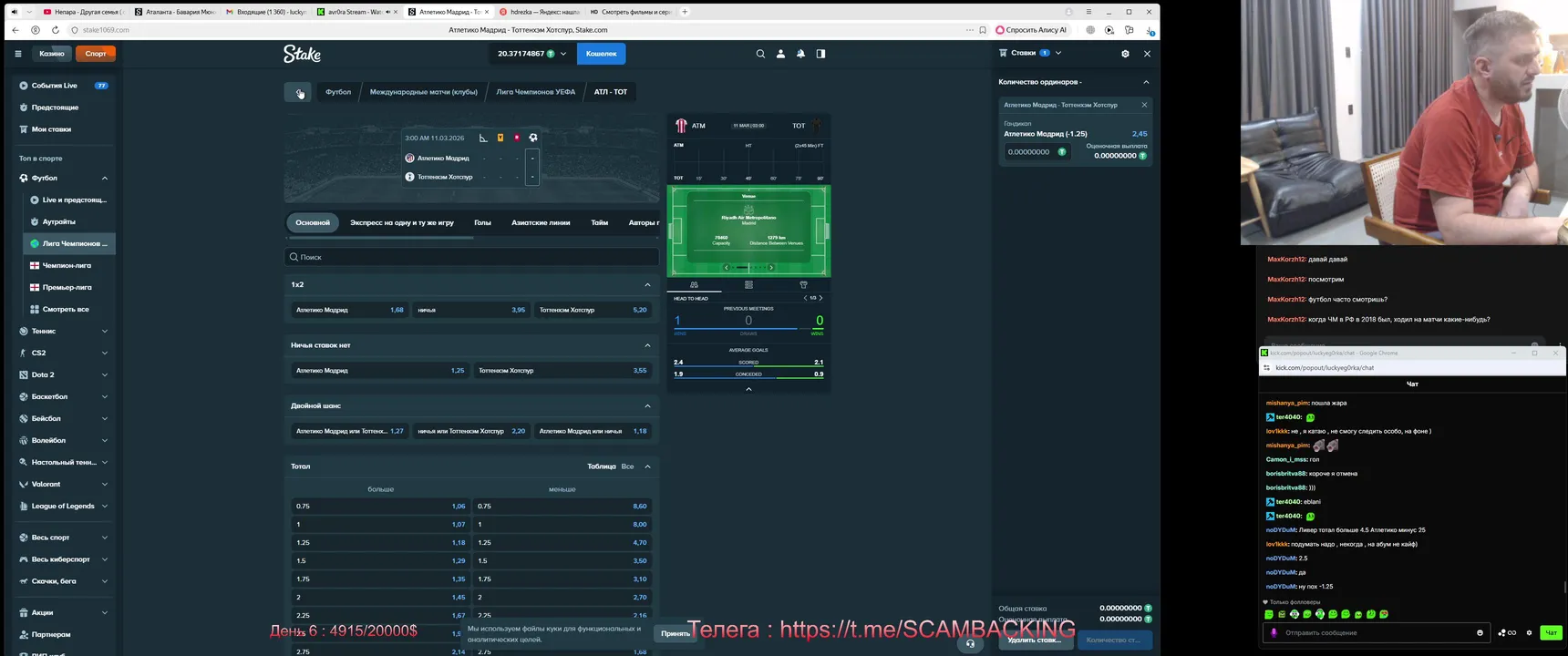Switch to Казино section
This screenshot has width=1568, height=656.
point(52,54)
